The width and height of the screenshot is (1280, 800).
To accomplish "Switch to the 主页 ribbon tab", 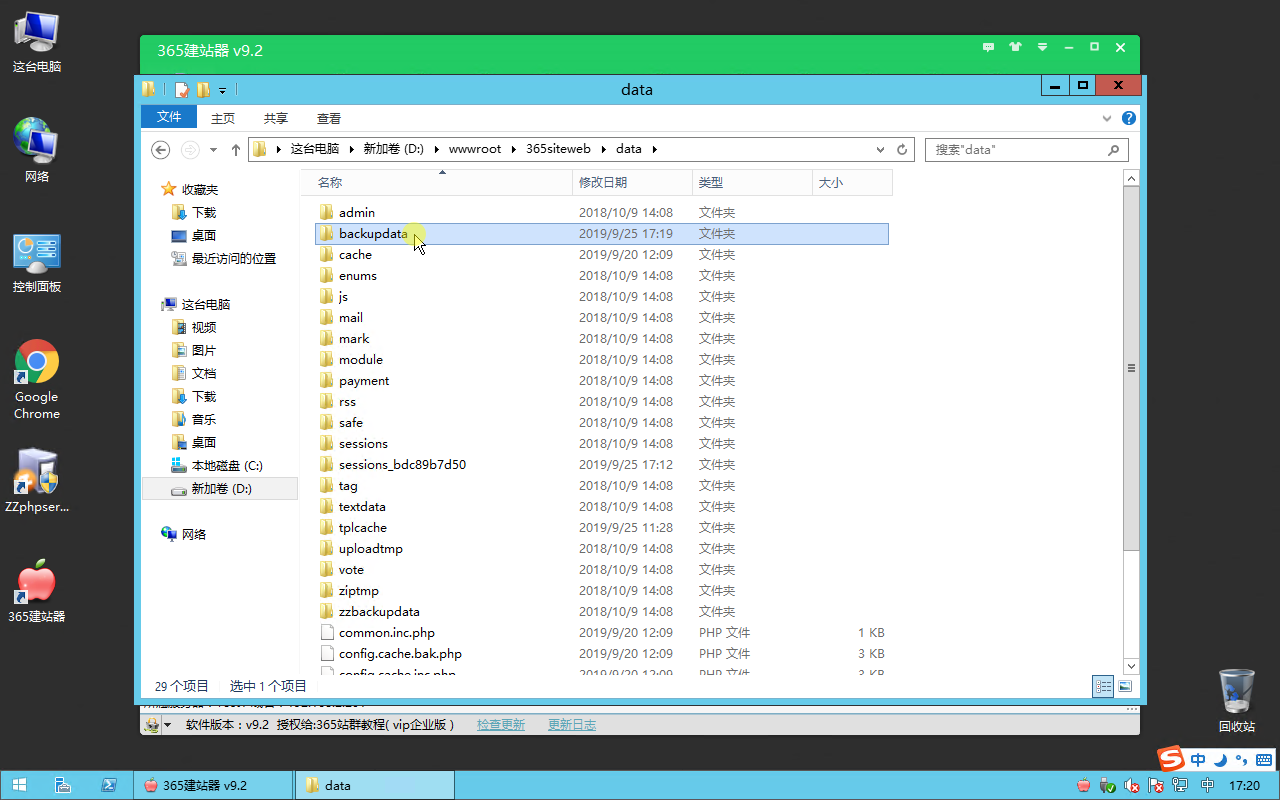I will pyautogui.click(x=223, y=118).
